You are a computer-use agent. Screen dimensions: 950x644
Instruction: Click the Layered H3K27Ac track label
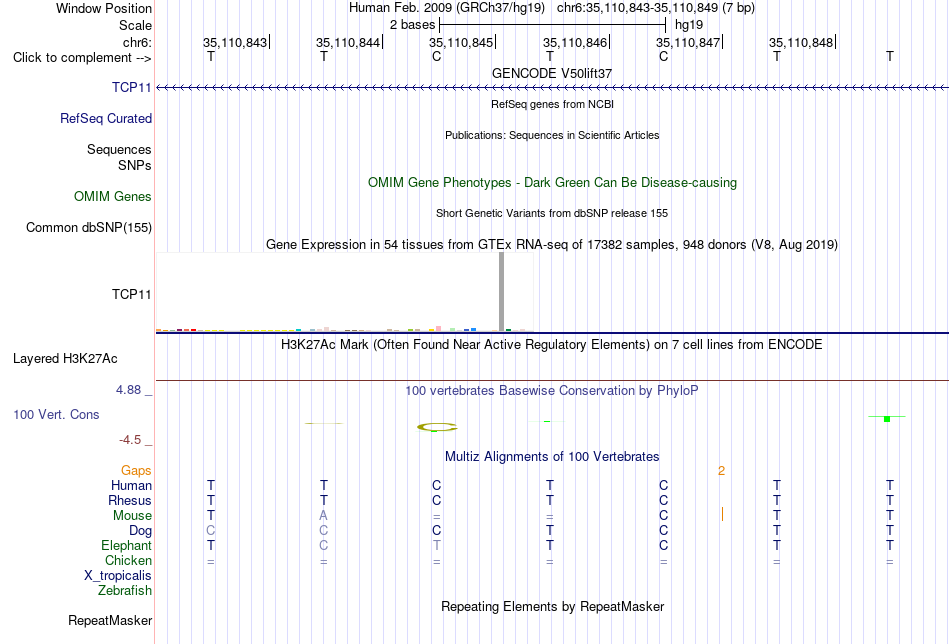point(65,358)
